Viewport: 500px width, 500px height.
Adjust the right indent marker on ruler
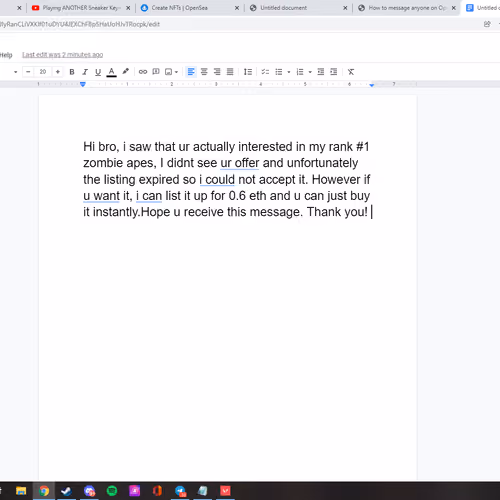tap(372, 85)
